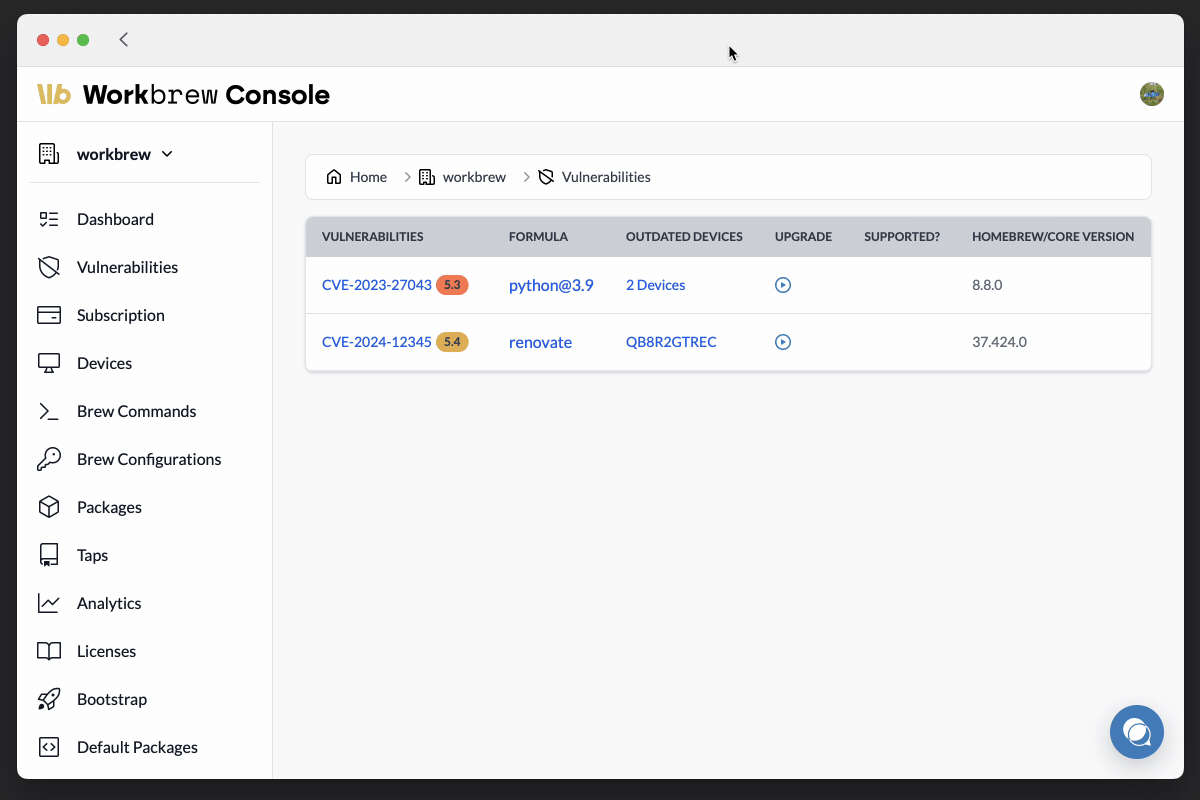The height and width of the screenshot is (800, 1200).
Task: Click the building icon in breadcrumb
Action: pyautogui.click(x=427, y=177)
